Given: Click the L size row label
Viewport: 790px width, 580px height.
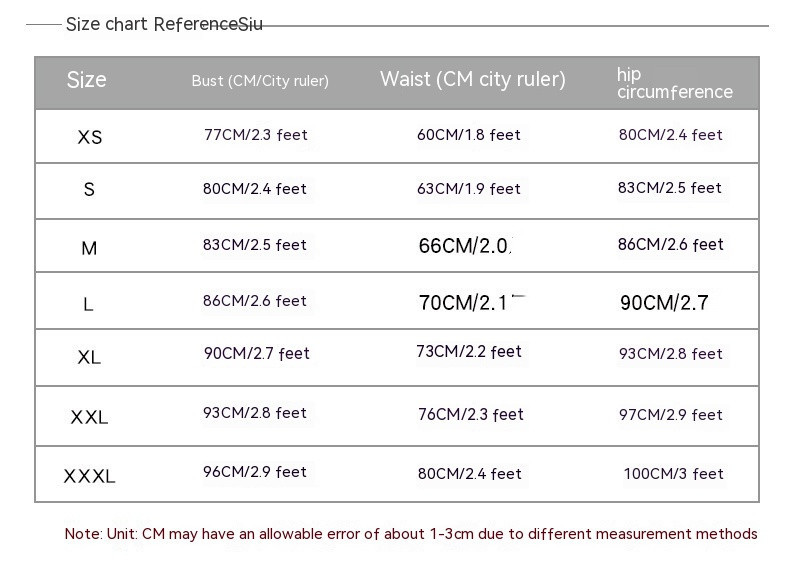Looking at the screenshot, I should [x=88, y=304].
